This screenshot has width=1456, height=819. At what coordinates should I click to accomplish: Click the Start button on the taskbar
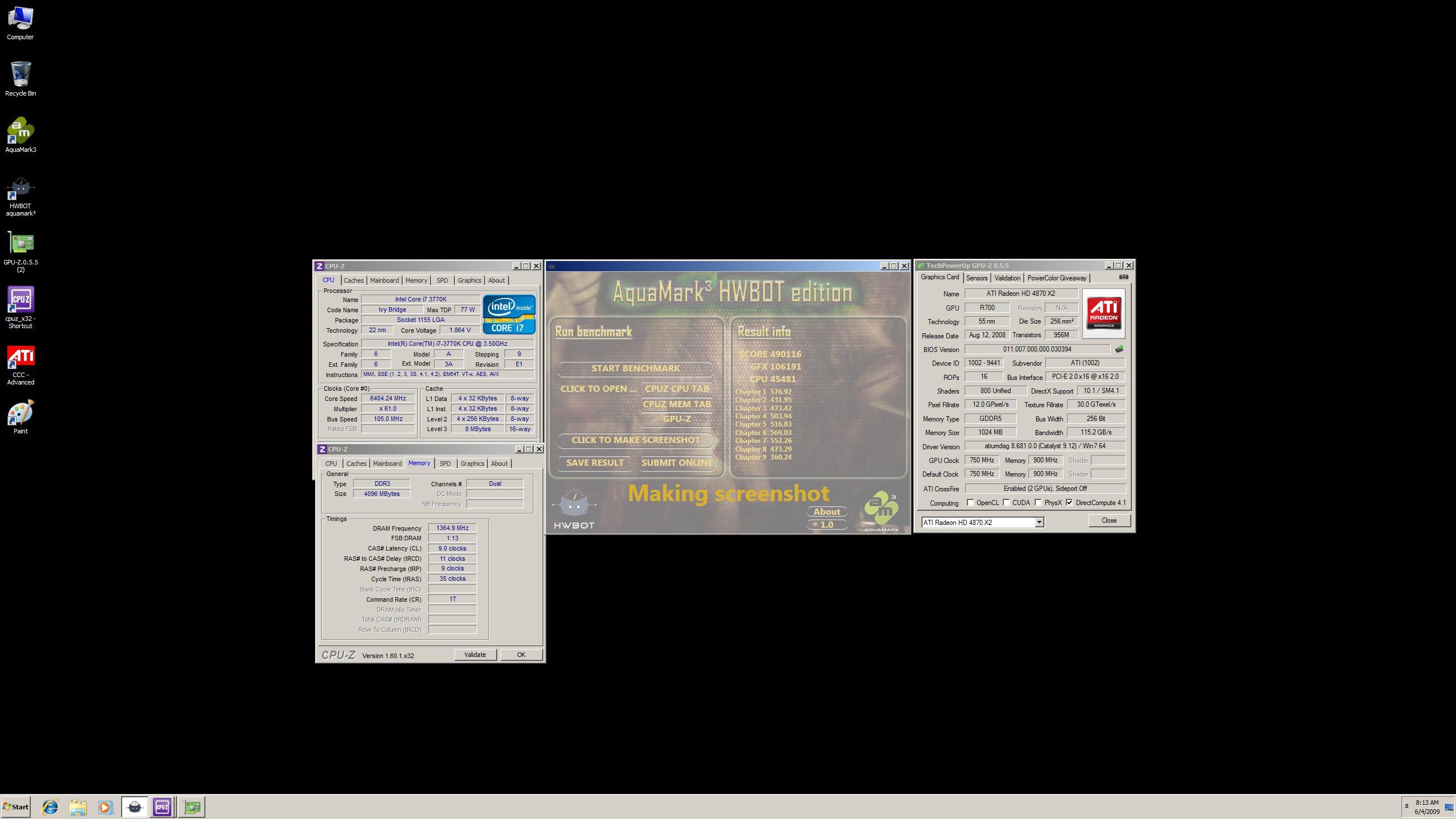click(x=15, y=806)
